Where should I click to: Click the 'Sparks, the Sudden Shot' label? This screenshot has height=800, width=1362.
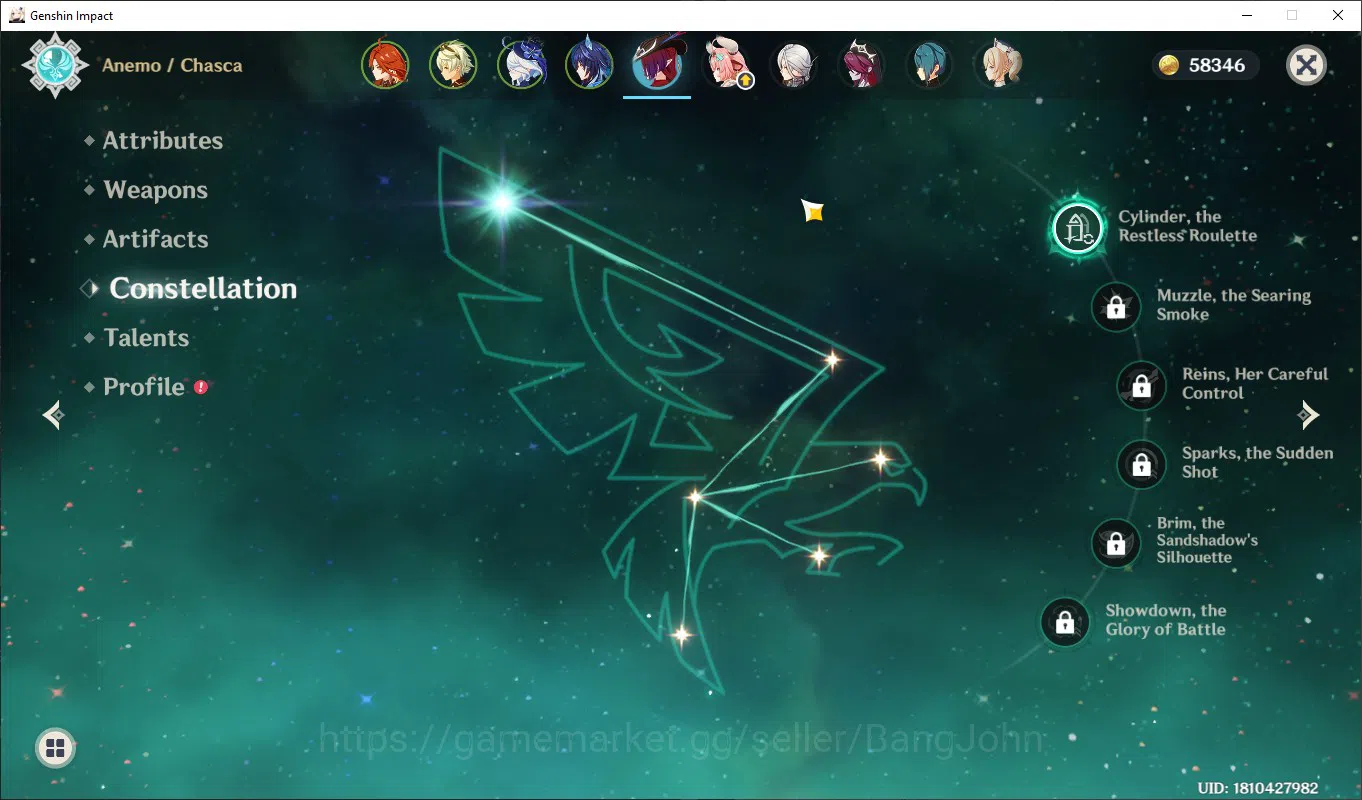tap(1257, 462)
